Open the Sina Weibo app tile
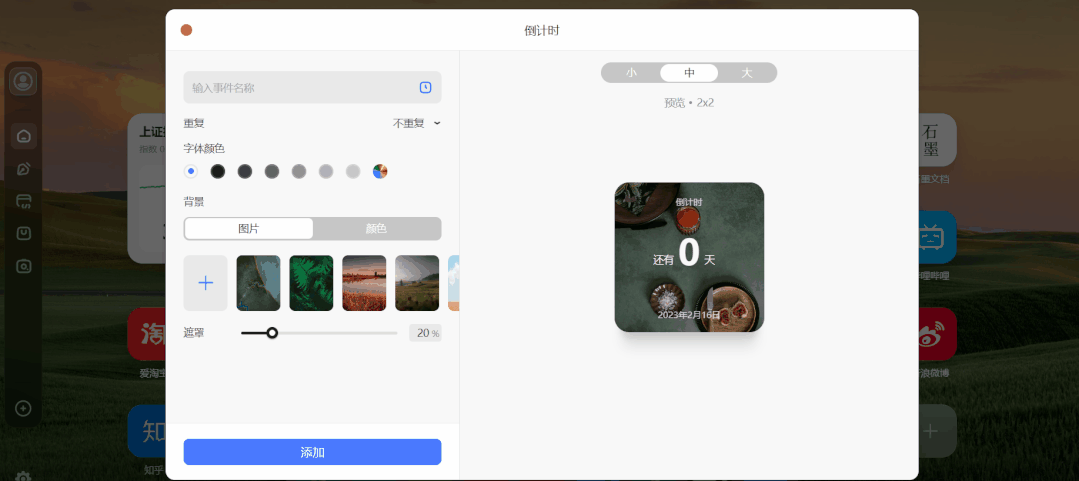The height and width of the screenshot is (481, 1079). tap(937, 334)
